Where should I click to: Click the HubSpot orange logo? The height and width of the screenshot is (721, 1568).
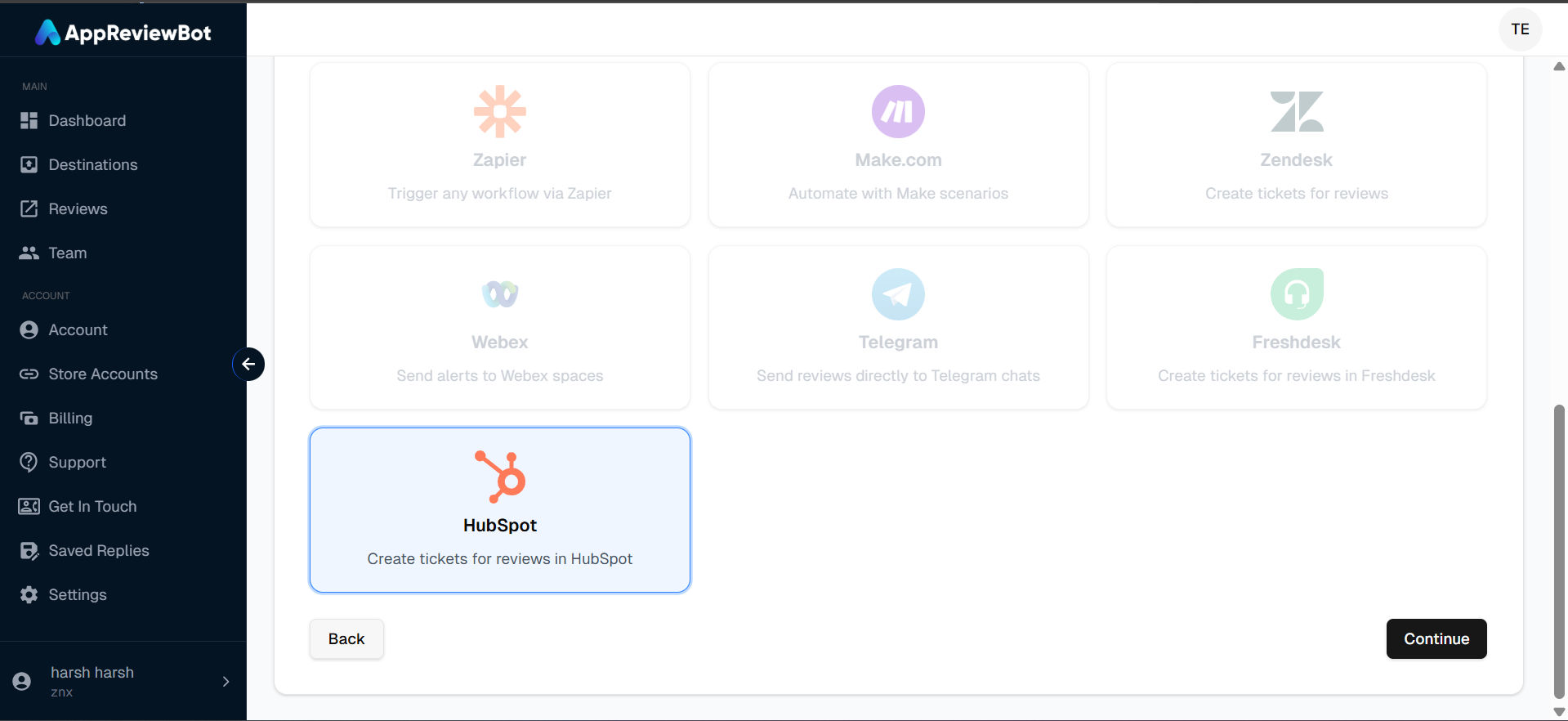499,477
